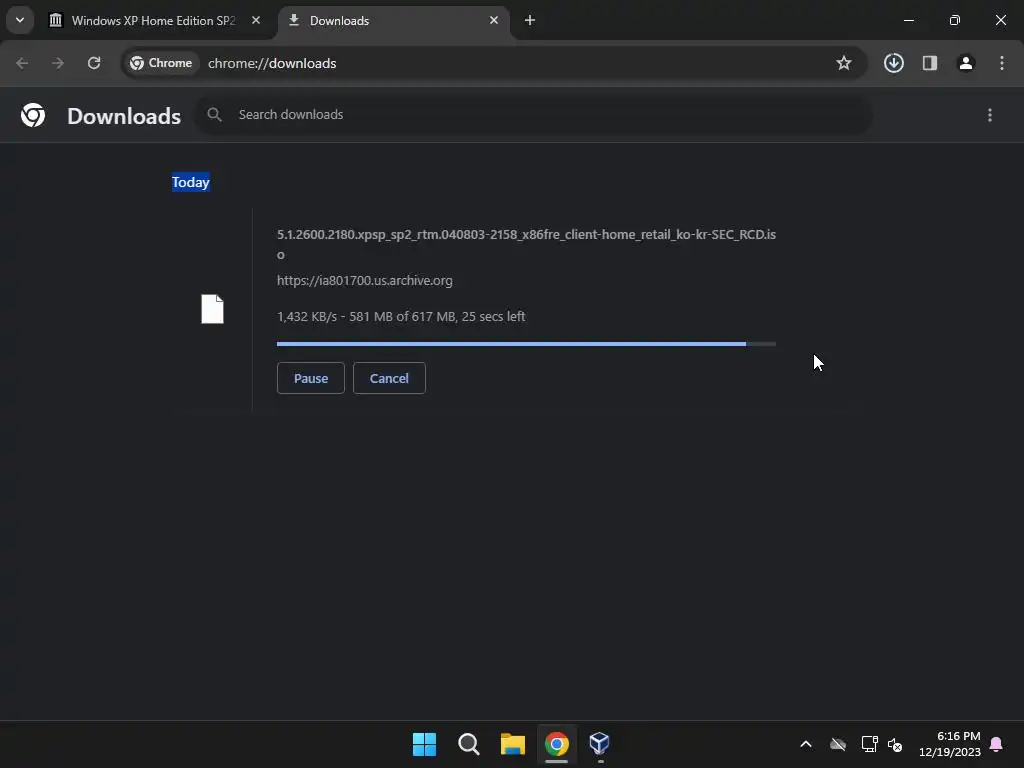The width and height of the screenshot is (1024, 768).
Task: Click the search magnifier icon in Downloads
Action: tap(214, 115)
